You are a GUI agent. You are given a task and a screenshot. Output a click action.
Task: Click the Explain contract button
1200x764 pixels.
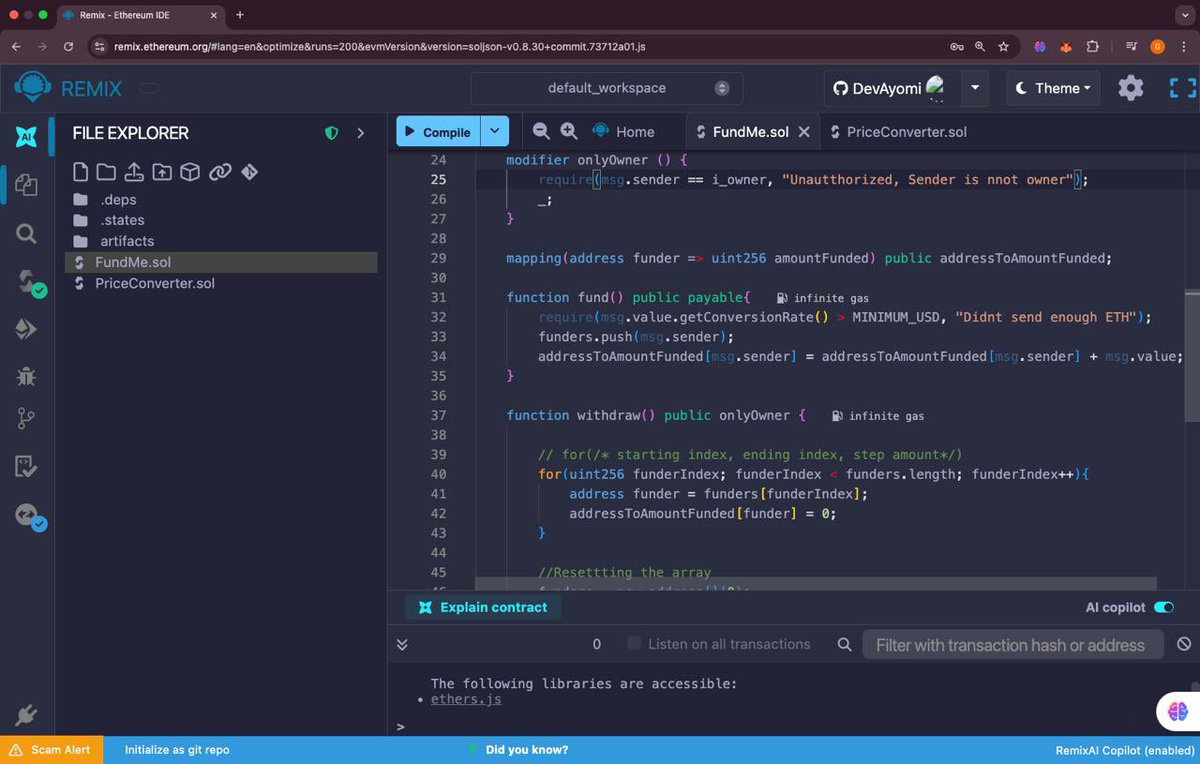483,607
